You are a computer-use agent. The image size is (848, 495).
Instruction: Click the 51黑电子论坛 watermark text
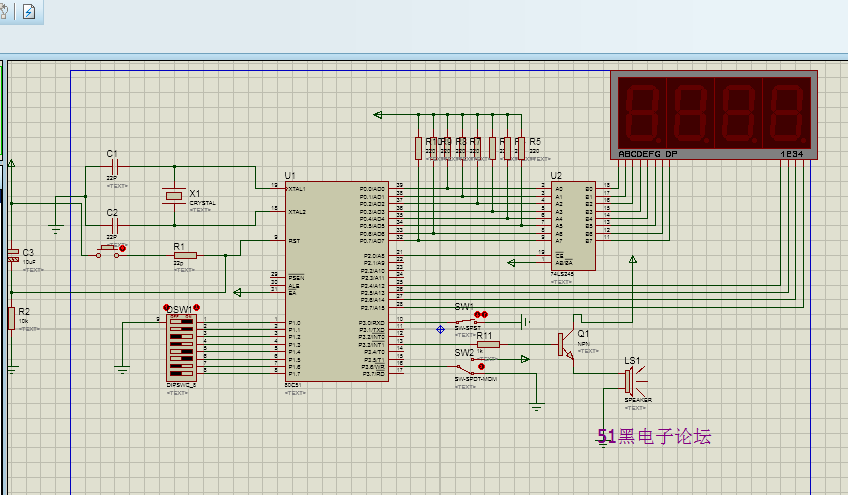coord(653,436)
